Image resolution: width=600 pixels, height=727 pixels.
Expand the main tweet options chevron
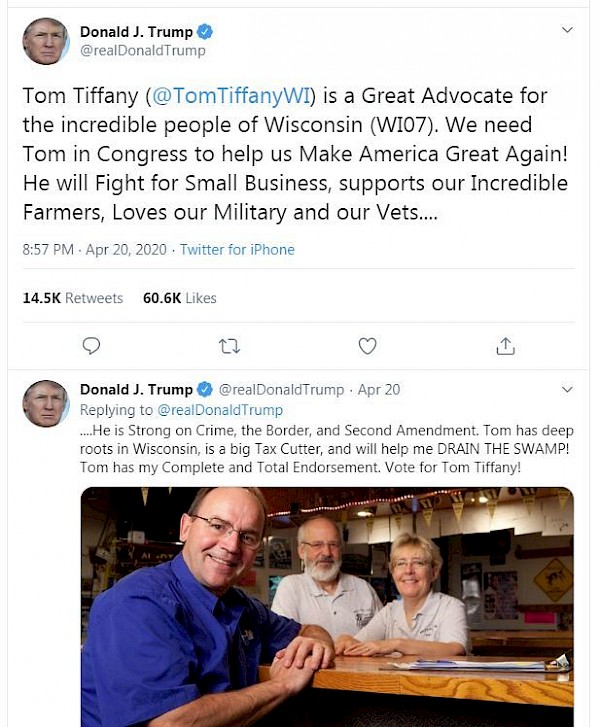[x=567, y=32]
